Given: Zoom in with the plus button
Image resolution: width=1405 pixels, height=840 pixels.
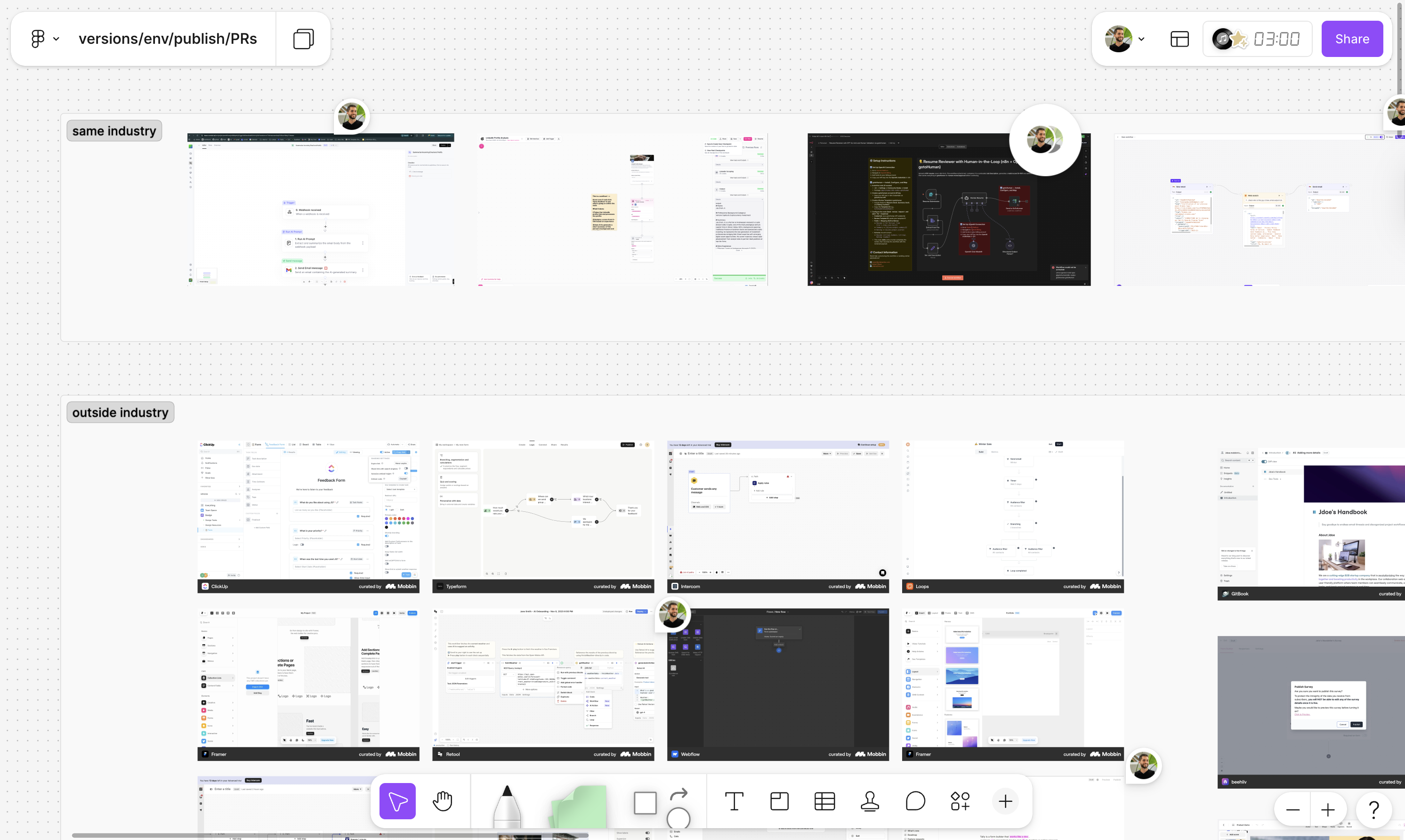Looking at the screenshot, I should [1327, 810].
